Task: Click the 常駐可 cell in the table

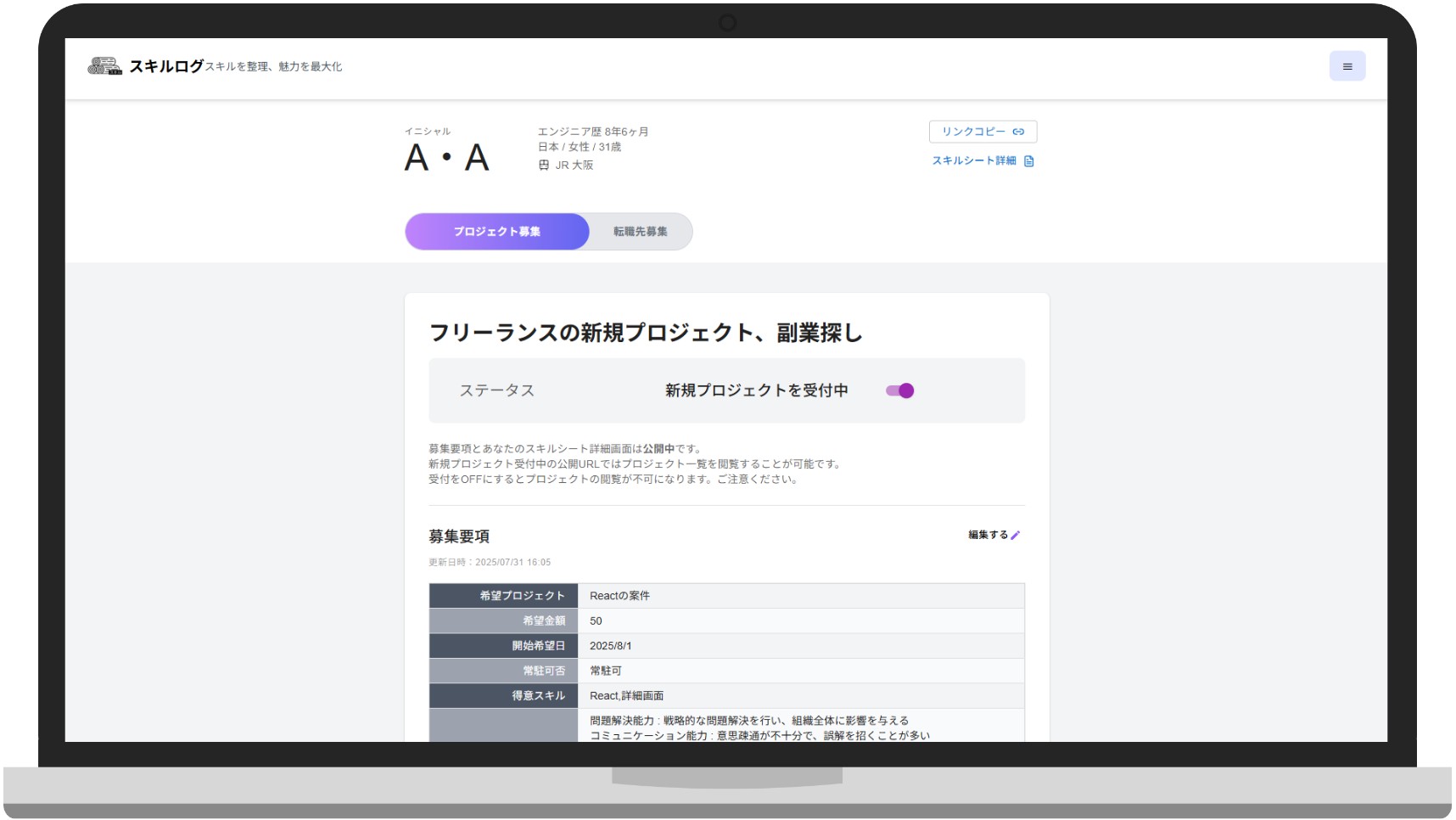Action: (604, 670)
